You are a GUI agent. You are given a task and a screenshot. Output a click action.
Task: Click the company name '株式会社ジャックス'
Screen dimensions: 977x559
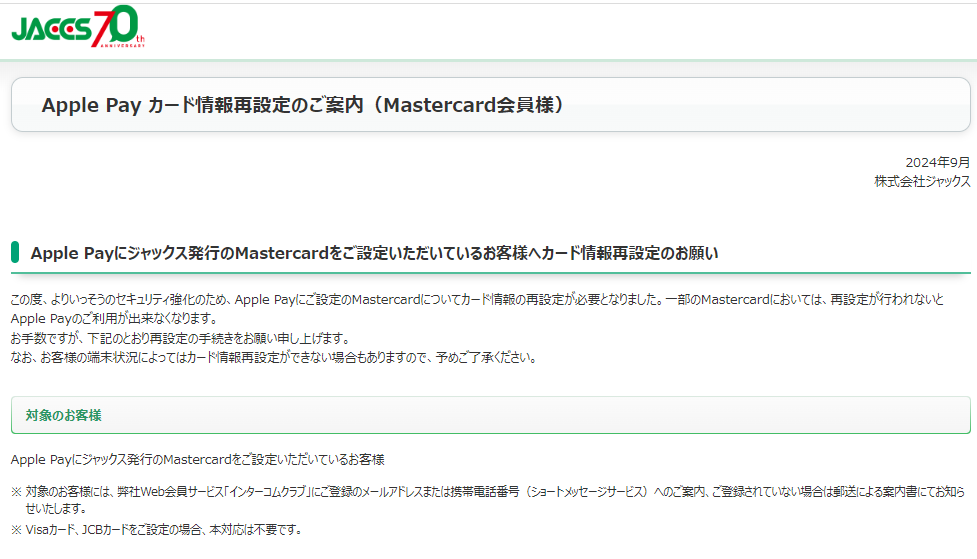point(922,181)
